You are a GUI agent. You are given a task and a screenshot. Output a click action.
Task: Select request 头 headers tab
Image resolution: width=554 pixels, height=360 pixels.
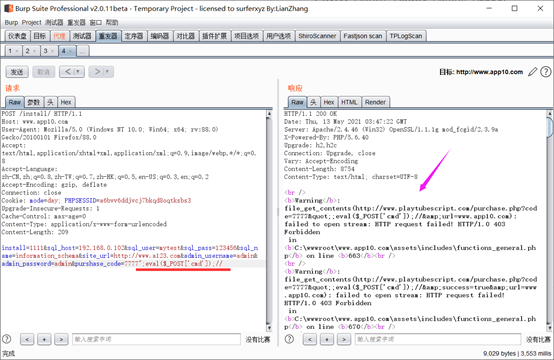pos(50,102)
